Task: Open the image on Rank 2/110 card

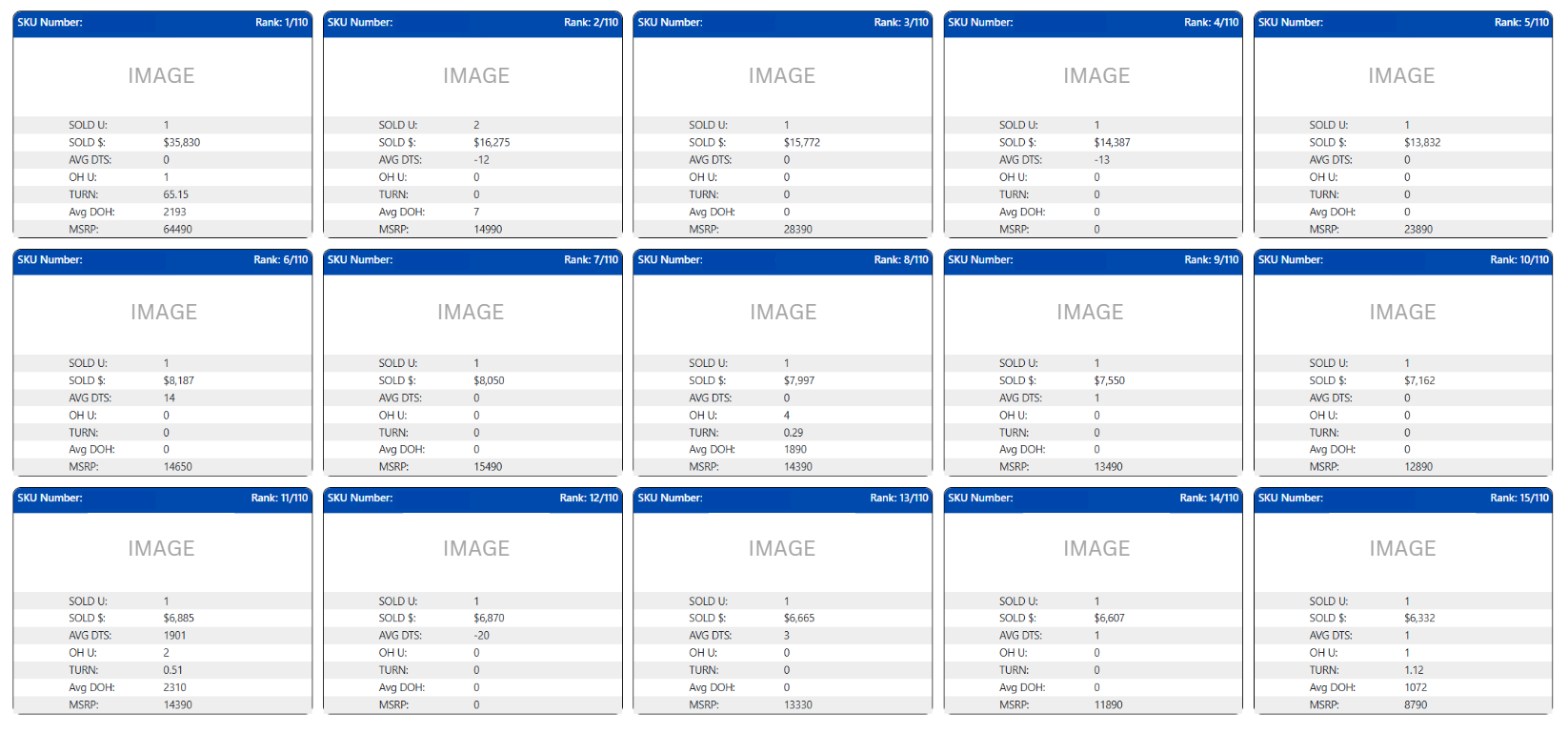Action: pos(475,76)
